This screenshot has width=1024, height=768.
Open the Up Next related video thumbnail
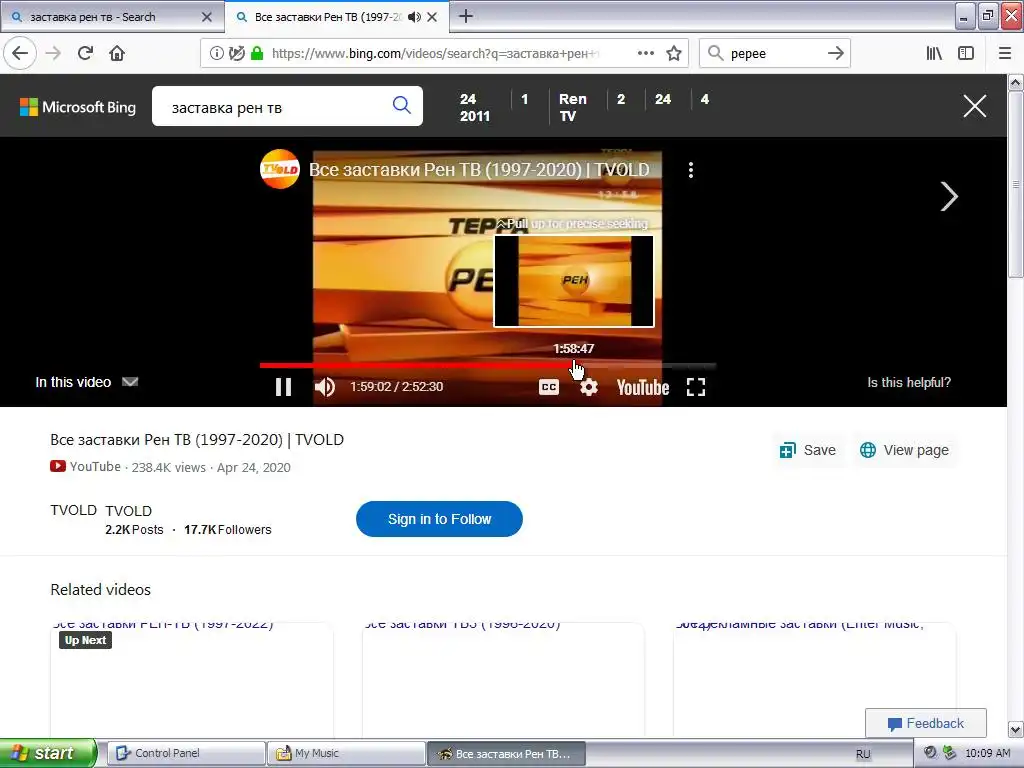point(191,679)
